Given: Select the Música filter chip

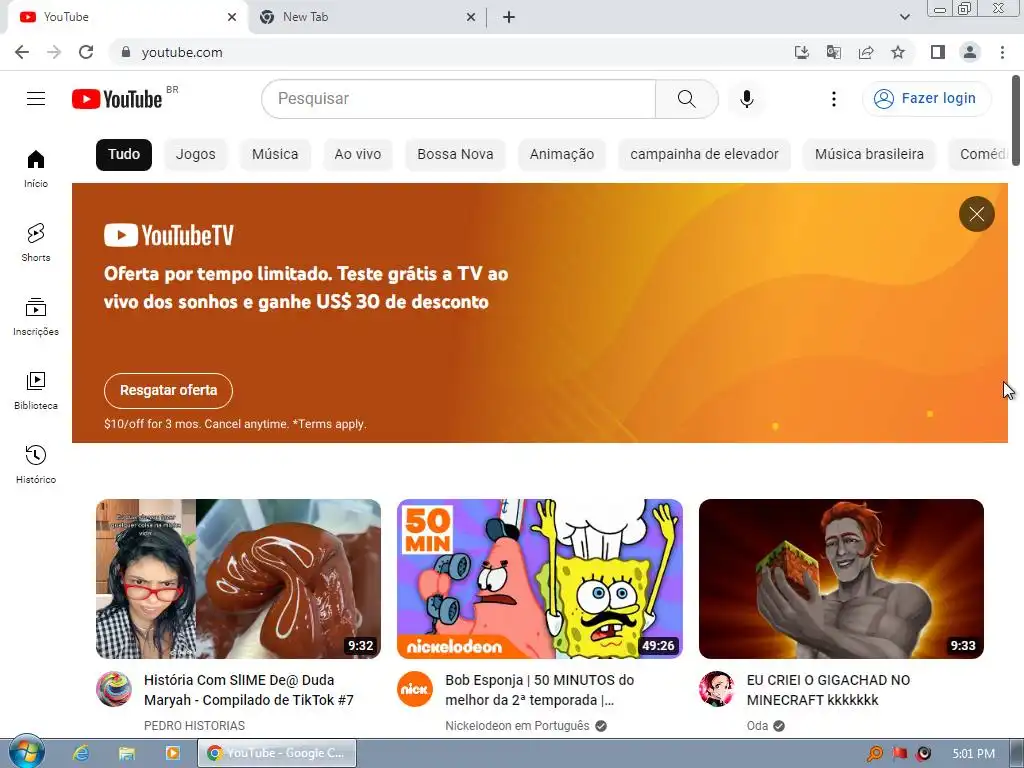Looking at the screenshot, I should coord(275,155).
